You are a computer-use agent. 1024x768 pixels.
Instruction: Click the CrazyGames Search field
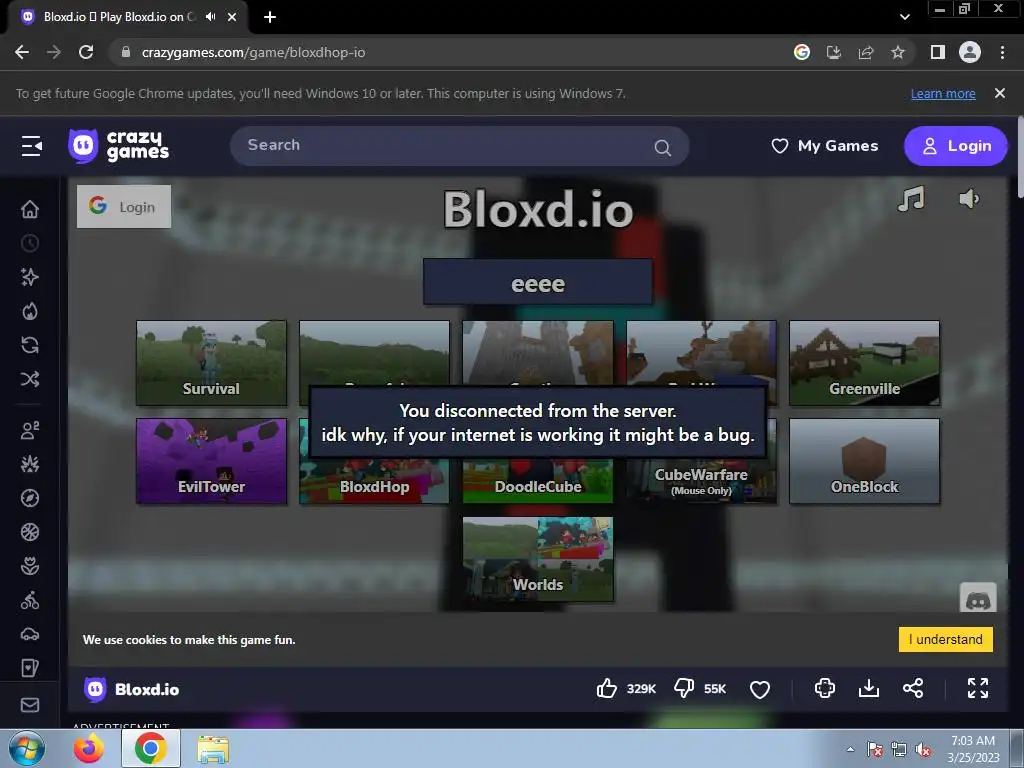coord(459,146)
